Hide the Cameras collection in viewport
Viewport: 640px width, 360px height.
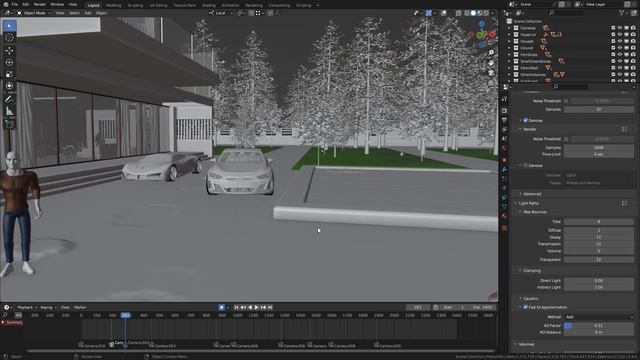pos(620,28)
